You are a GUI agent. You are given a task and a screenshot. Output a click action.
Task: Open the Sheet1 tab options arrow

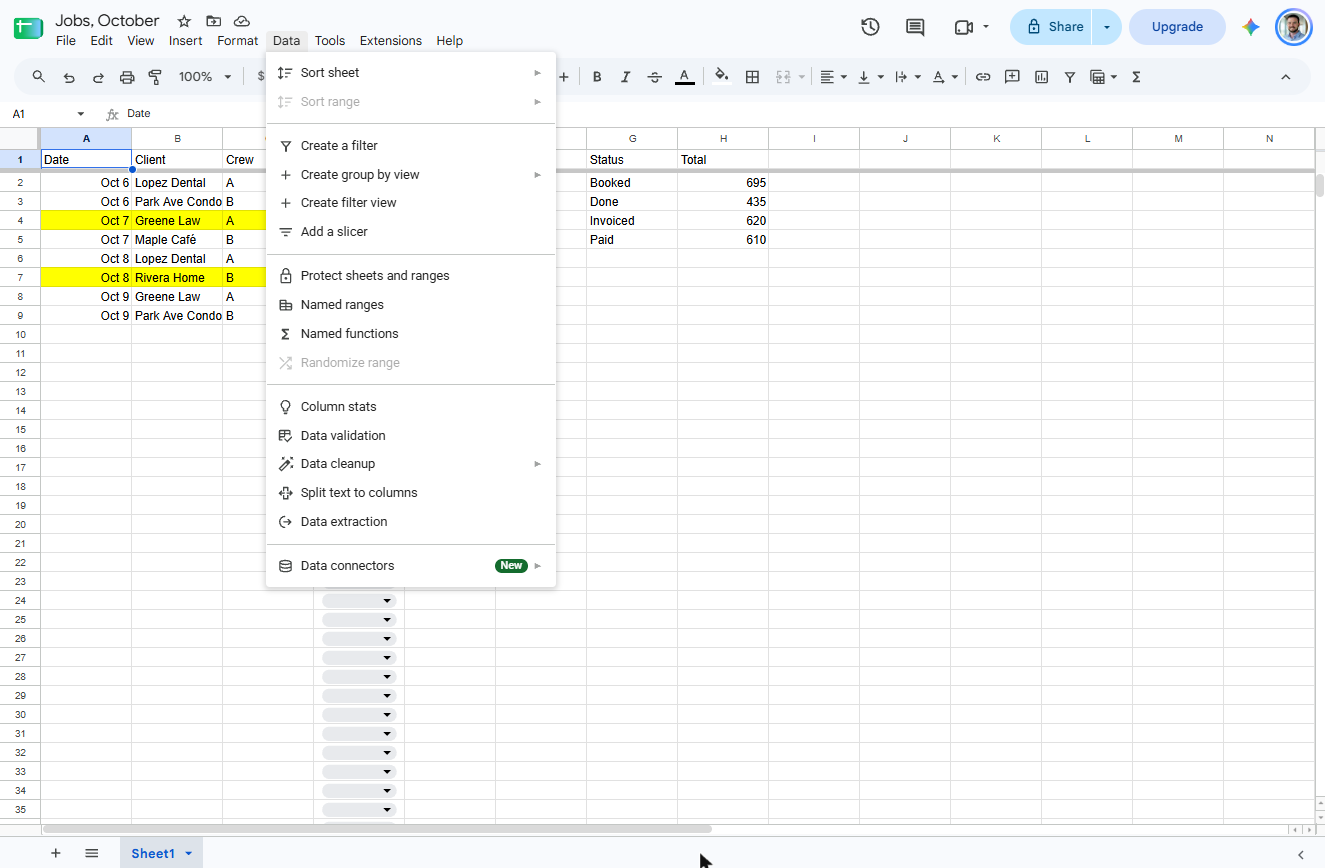tap(188, 853)
